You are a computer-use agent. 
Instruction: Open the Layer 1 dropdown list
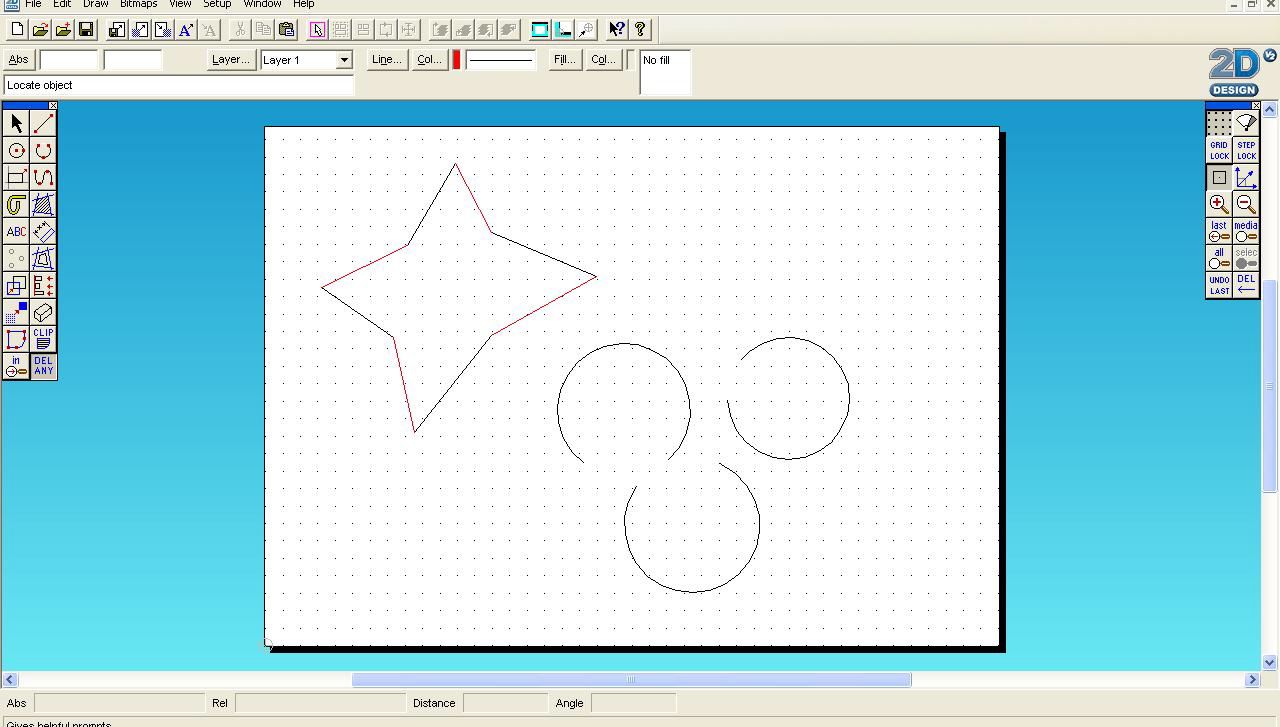click(x=343, y=60)
